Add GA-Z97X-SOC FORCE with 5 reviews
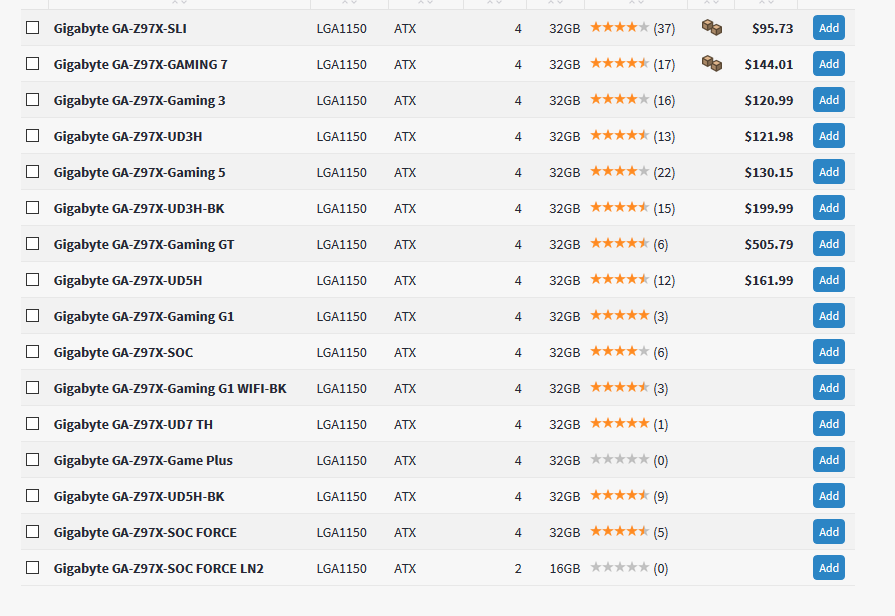The width and height of the screenshot is (895, 616). [829, 531]
